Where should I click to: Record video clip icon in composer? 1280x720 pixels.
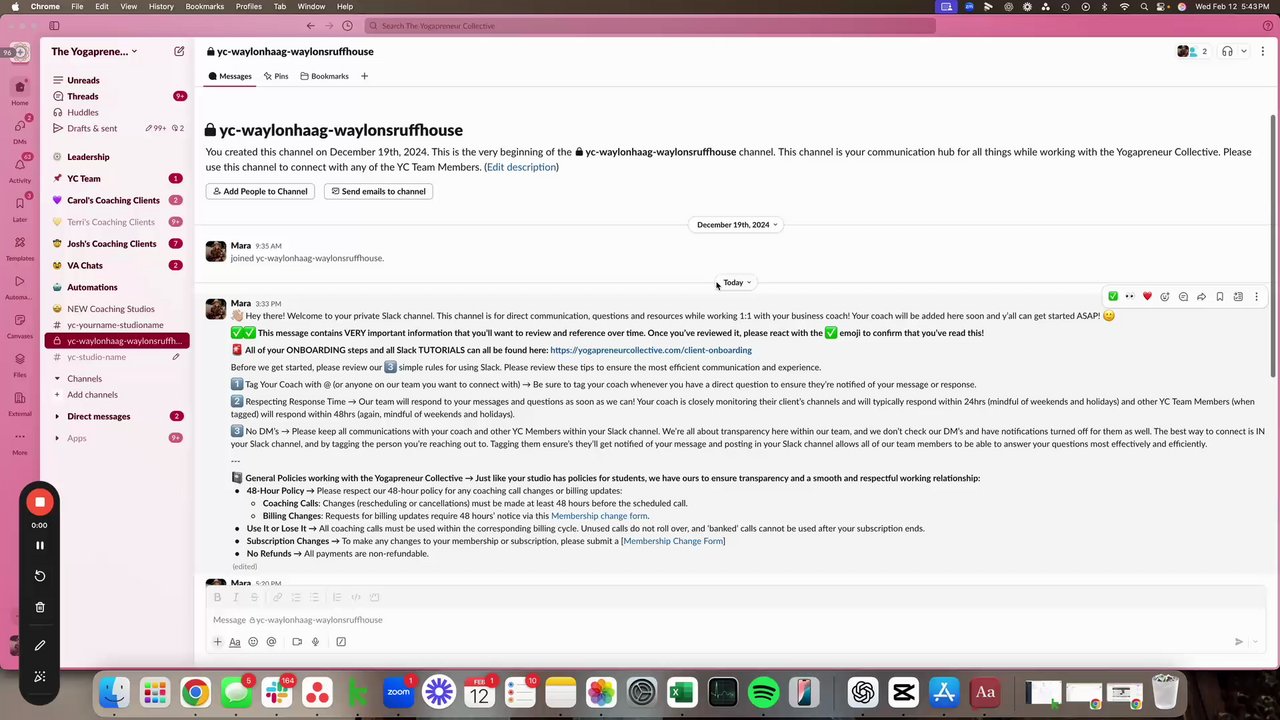pos(297,642)
